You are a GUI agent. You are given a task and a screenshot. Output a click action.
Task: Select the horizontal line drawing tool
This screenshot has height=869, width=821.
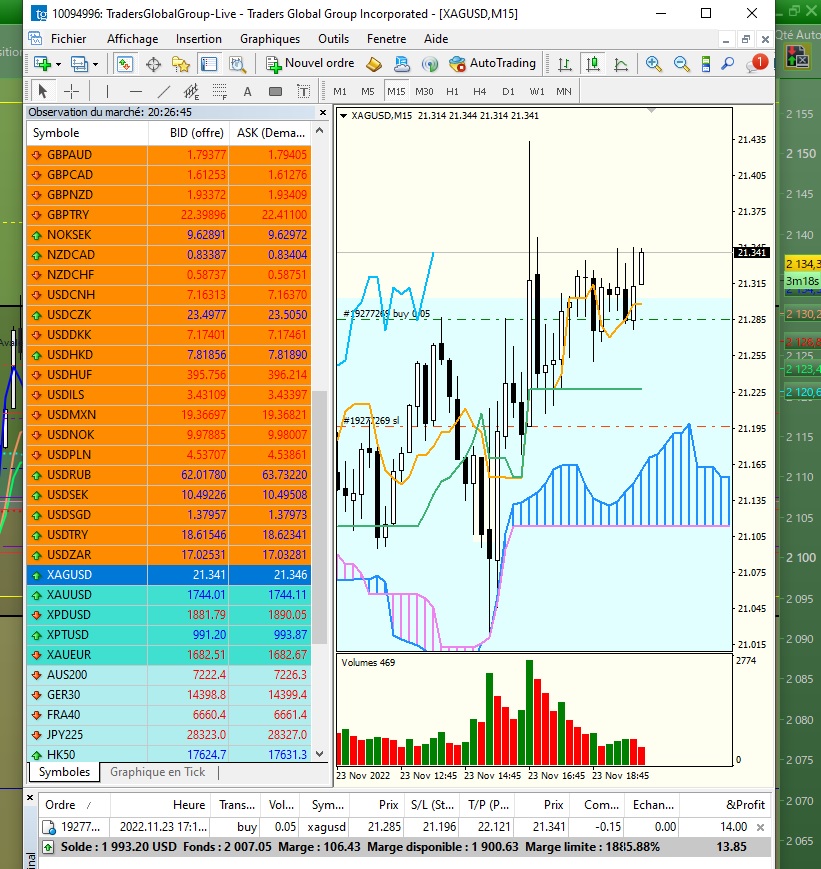[136, 92]
